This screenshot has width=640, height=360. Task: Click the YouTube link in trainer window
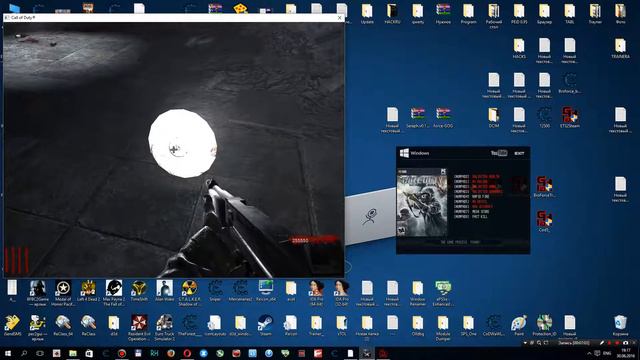[499, 153]
